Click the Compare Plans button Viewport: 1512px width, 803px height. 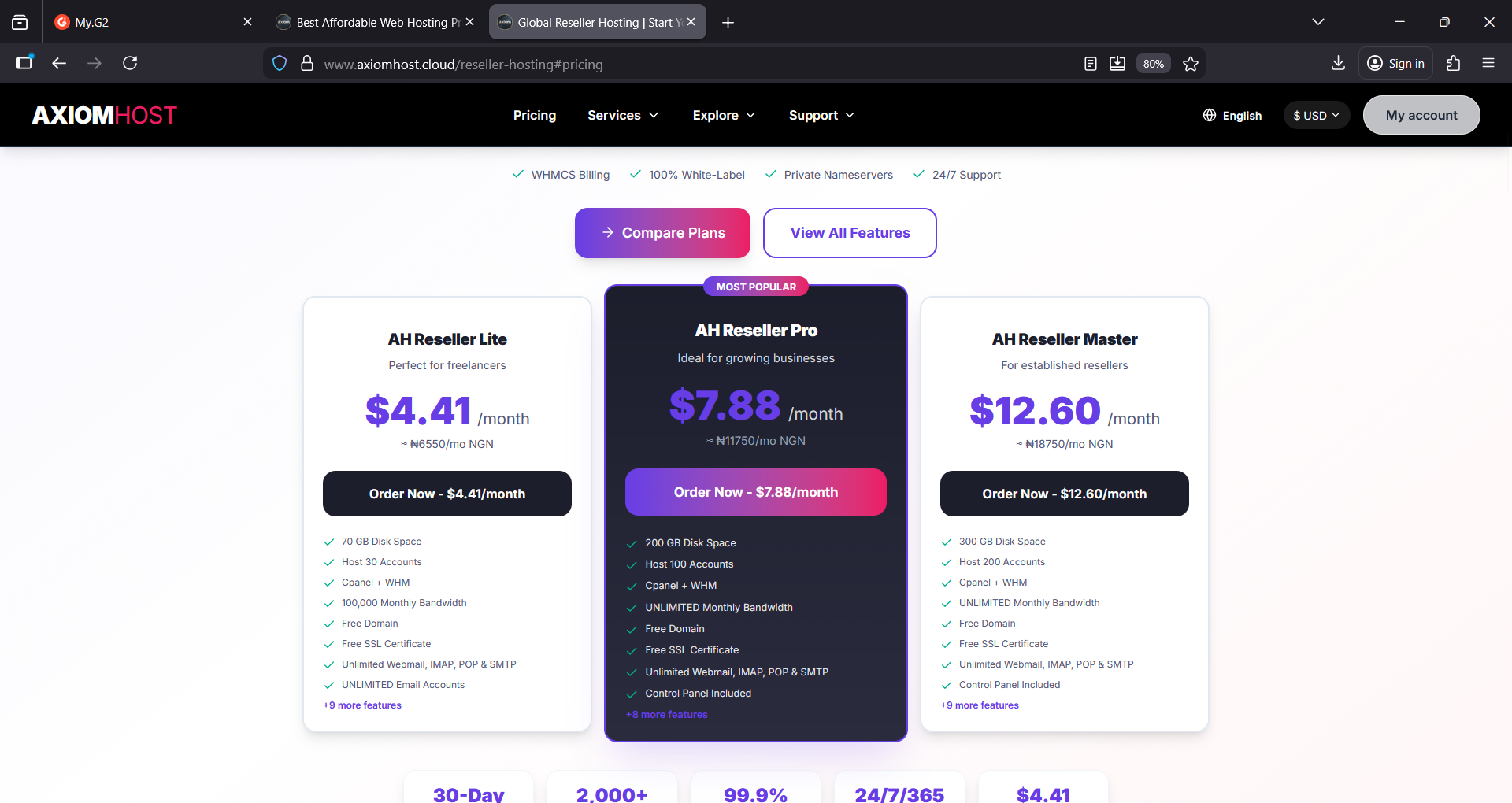662,233
